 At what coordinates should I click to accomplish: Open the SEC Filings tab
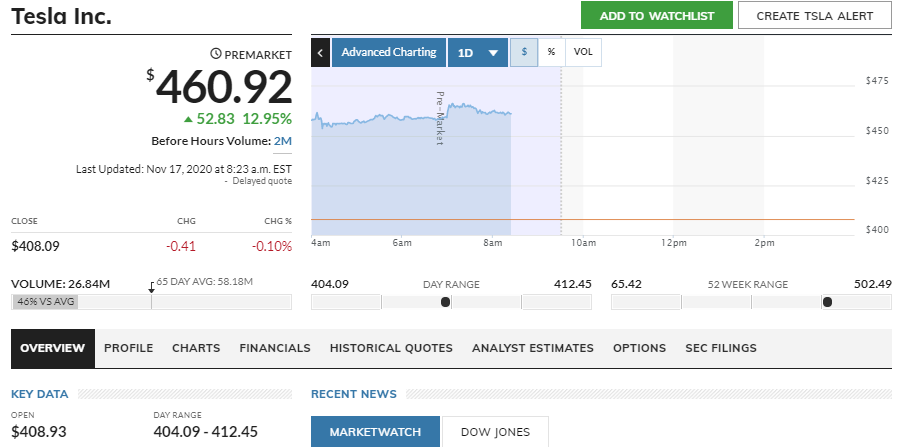pos(720,348)
